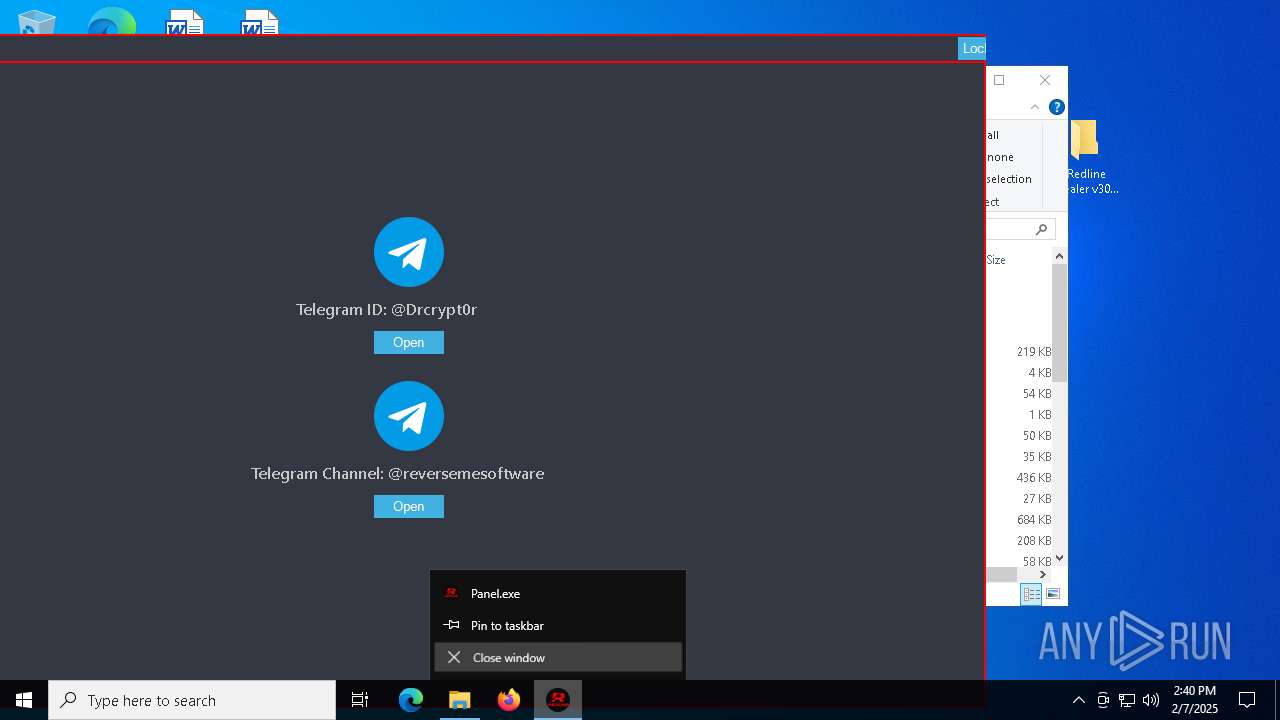Open the Recycle Bin desktop icon
Viewport: 1280px width, 720px height.
point(36,22)
